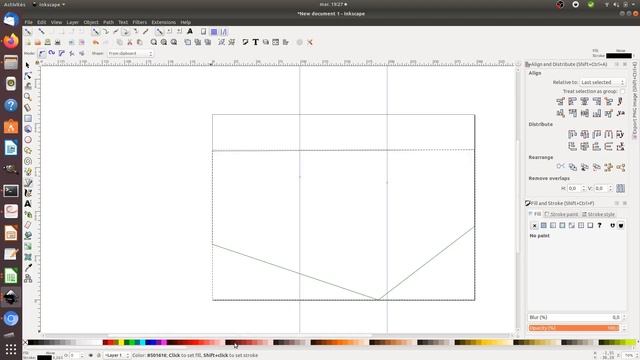The image size is (640, 360).
Task: Open 'Relative to: Last selected' dropdown
Action: click(x=602, y=82)
